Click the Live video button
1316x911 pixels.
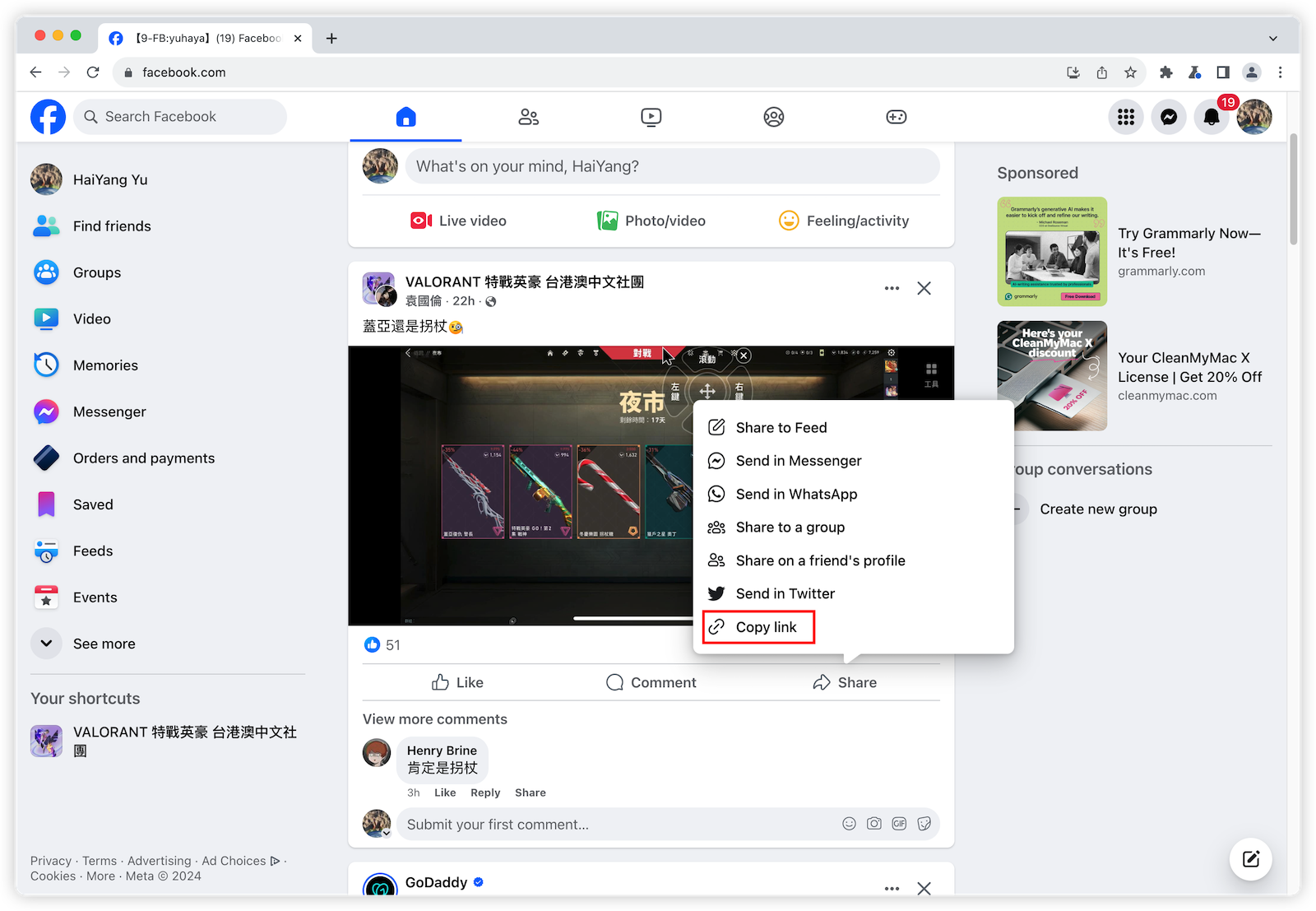(458, 221)
